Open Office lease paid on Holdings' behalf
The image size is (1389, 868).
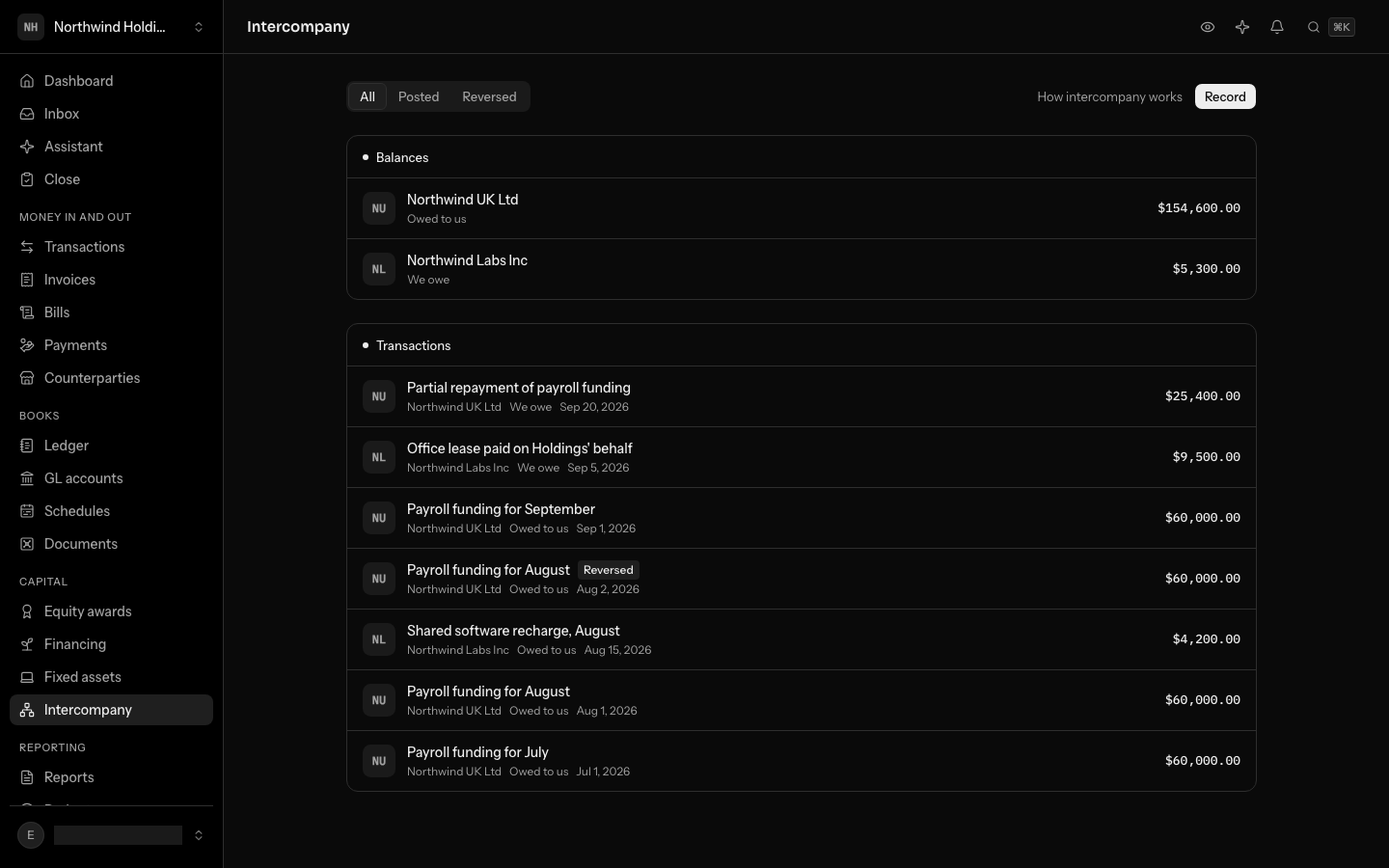[802, 457]
